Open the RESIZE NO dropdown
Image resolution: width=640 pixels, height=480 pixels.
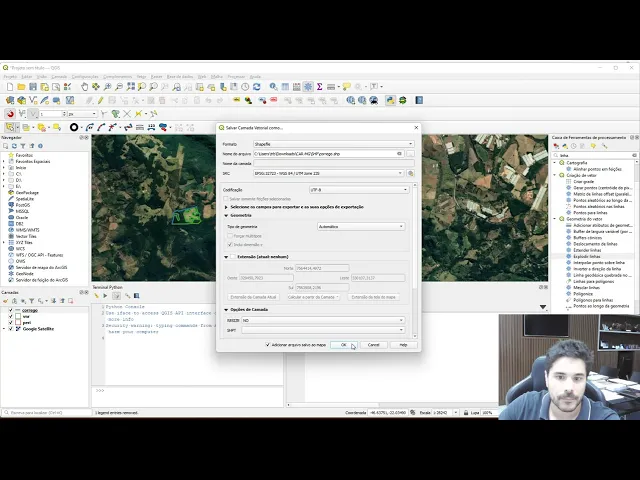(x=323, y=320)
